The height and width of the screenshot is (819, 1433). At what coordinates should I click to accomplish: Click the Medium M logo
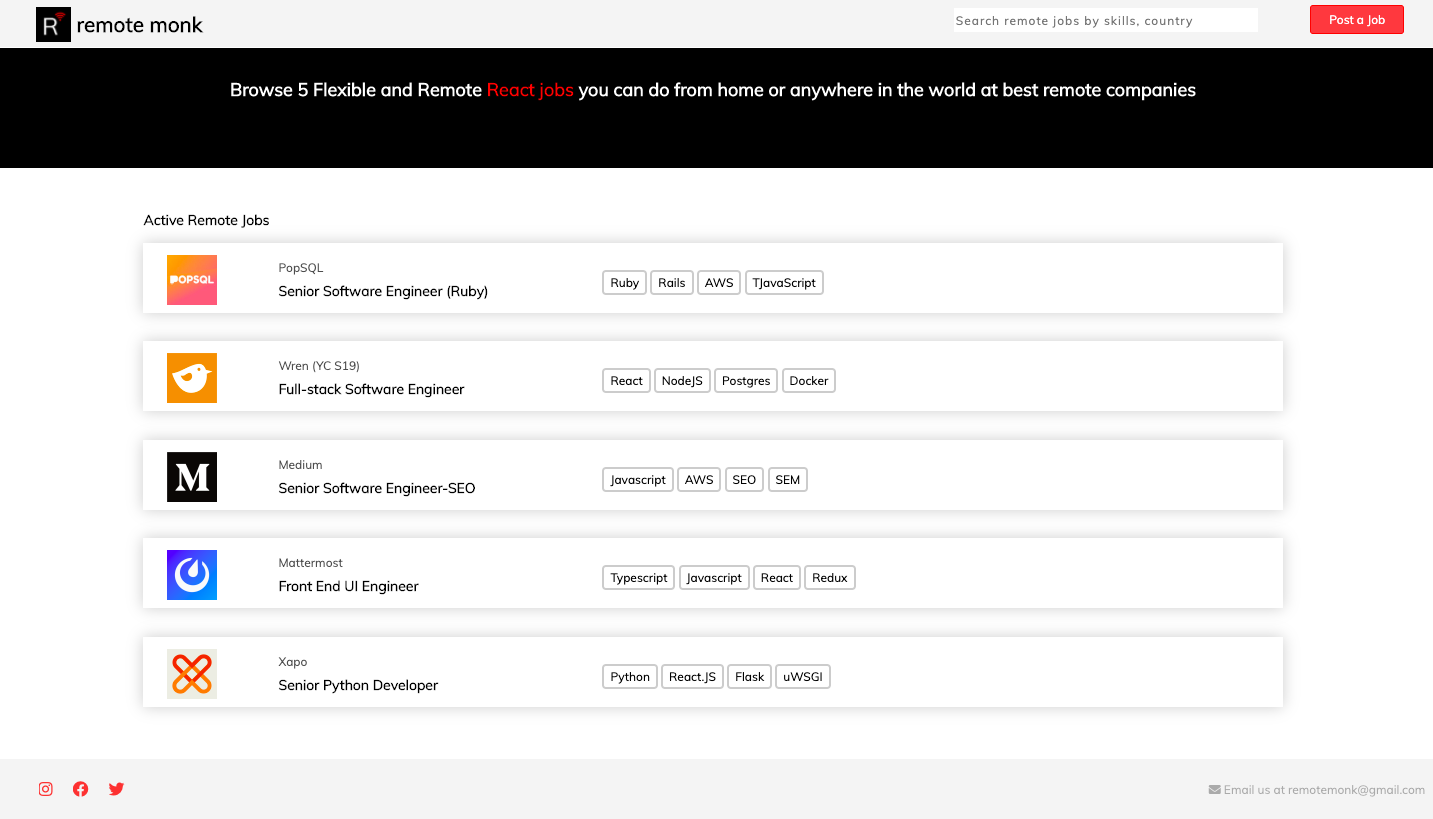pos(192,477)
